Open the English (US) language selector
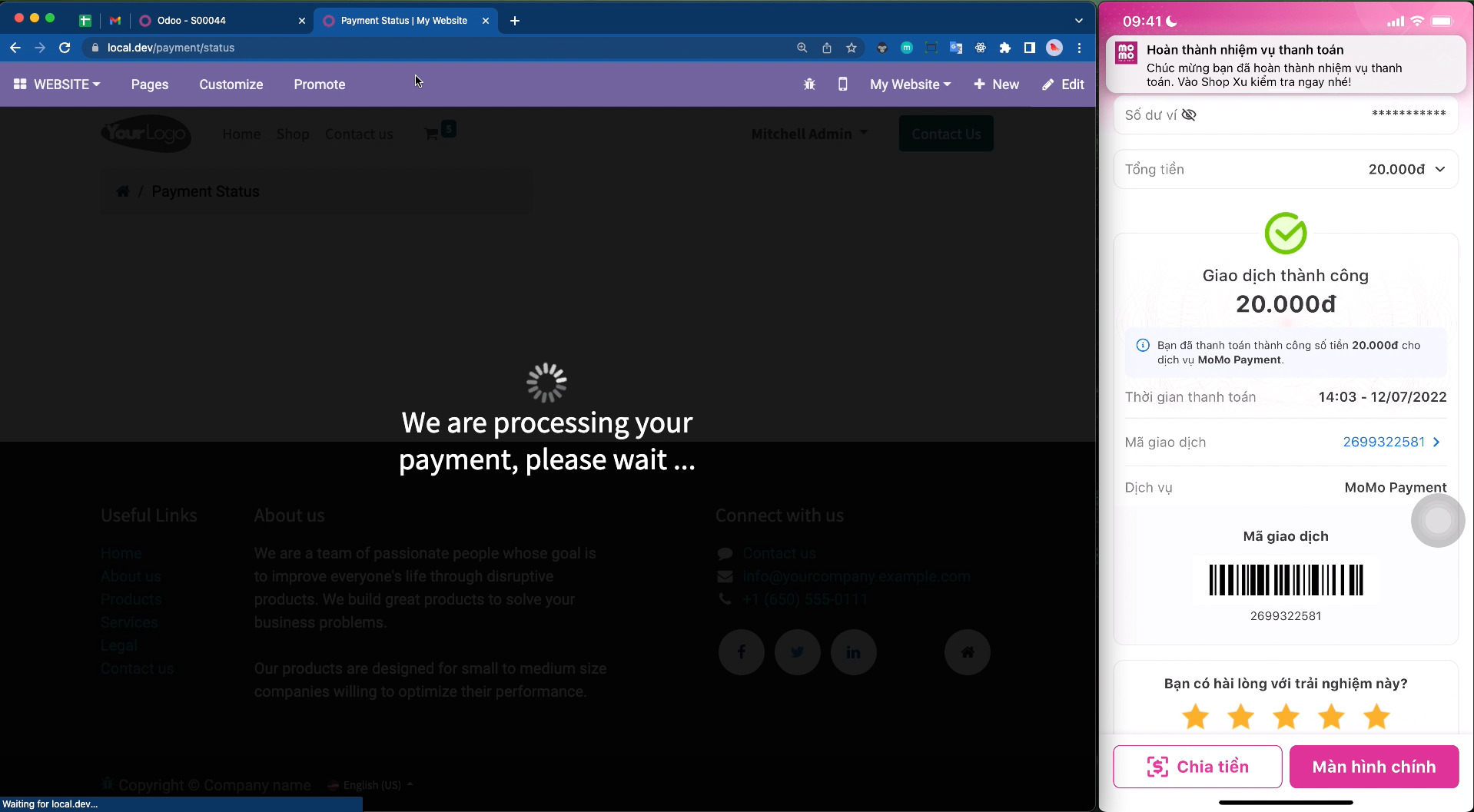 [371, 785]
